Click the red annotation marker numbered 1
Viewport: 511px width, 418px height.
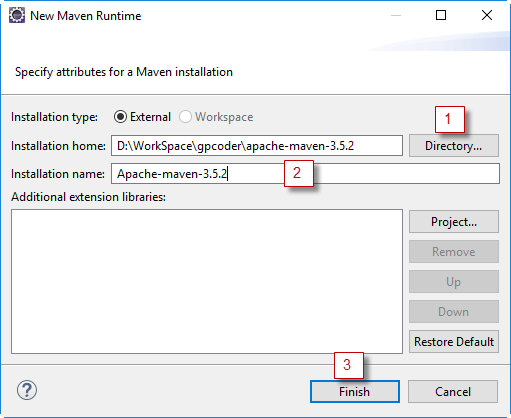coord(450,119)
